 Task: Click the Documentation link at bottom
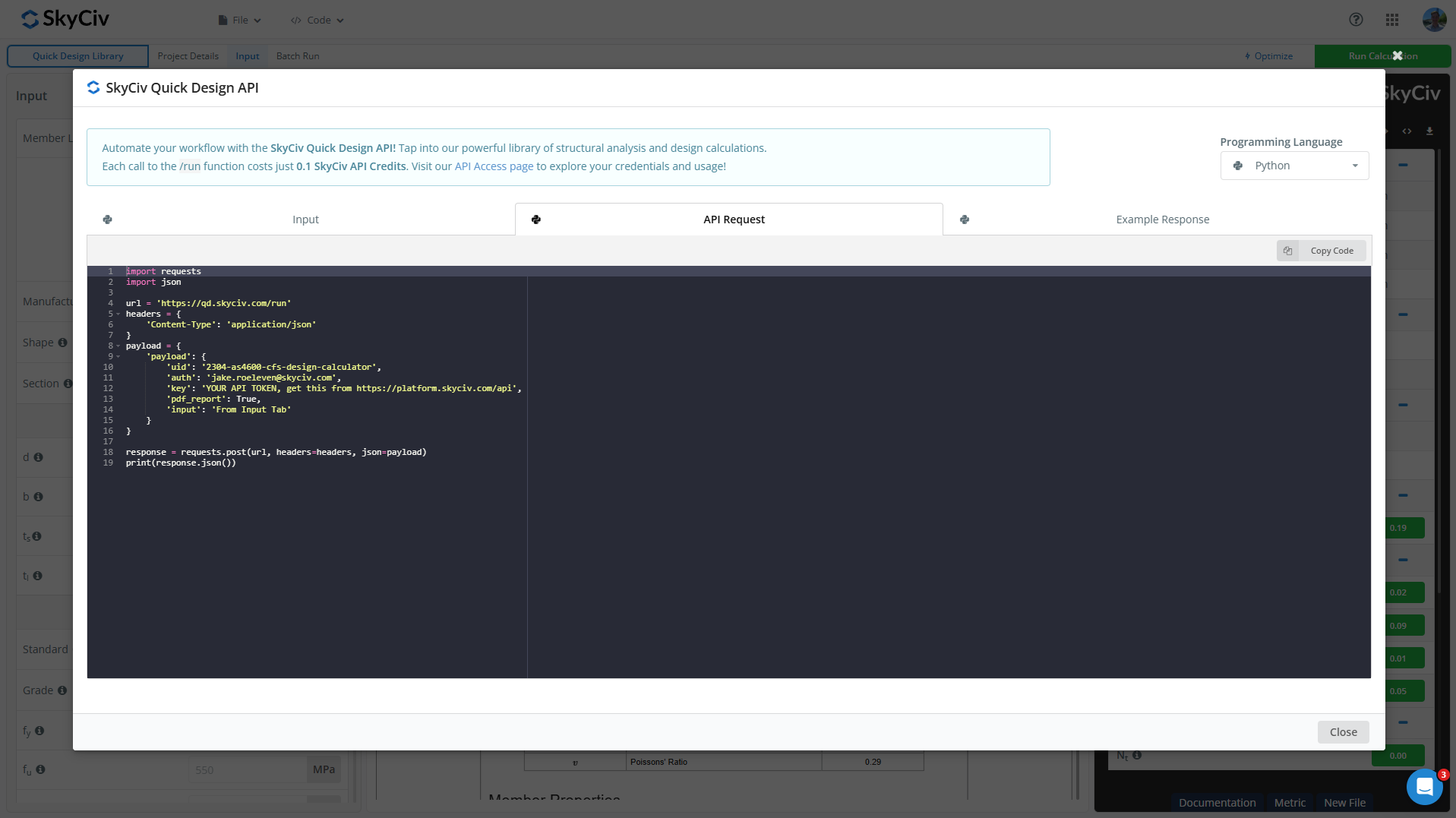point(1217,803)
